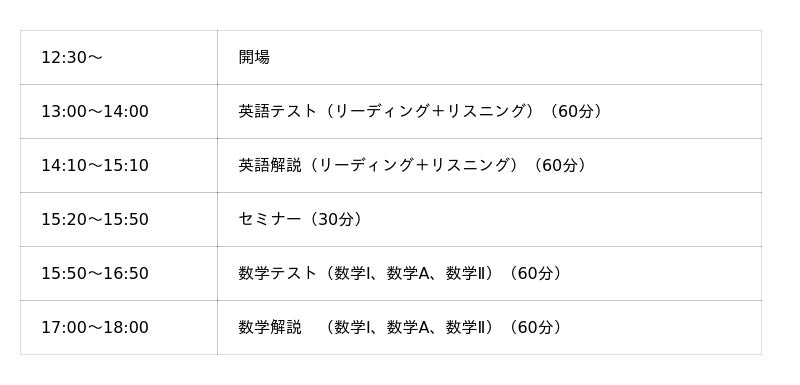The image size is (800, 385).
Task: Click （60分） in the 英語テスト row
Action: point(573,111)
